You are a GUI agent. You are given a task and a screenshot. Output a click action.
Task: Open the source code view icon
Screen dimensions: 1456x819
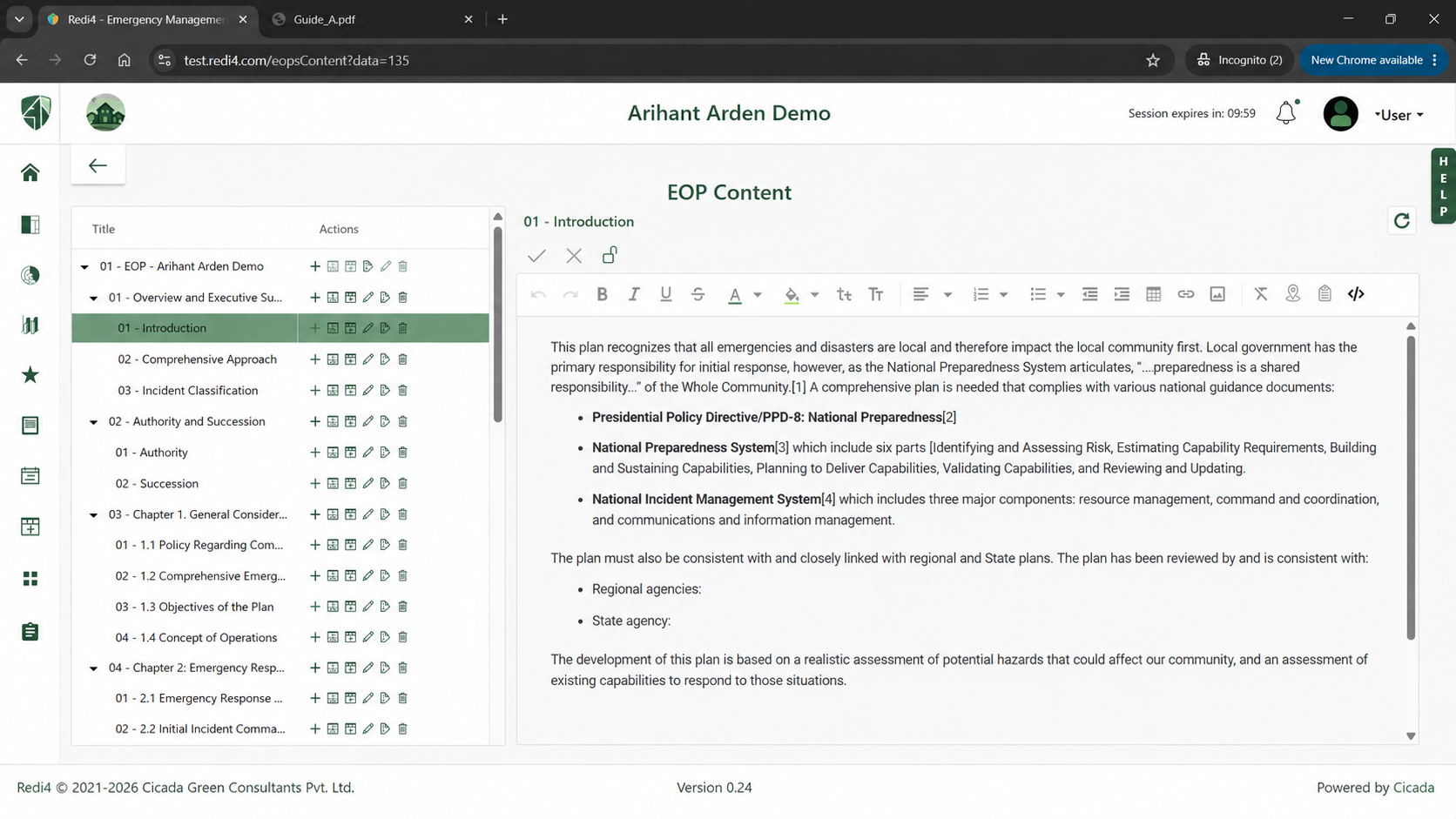coord(1356,294)
